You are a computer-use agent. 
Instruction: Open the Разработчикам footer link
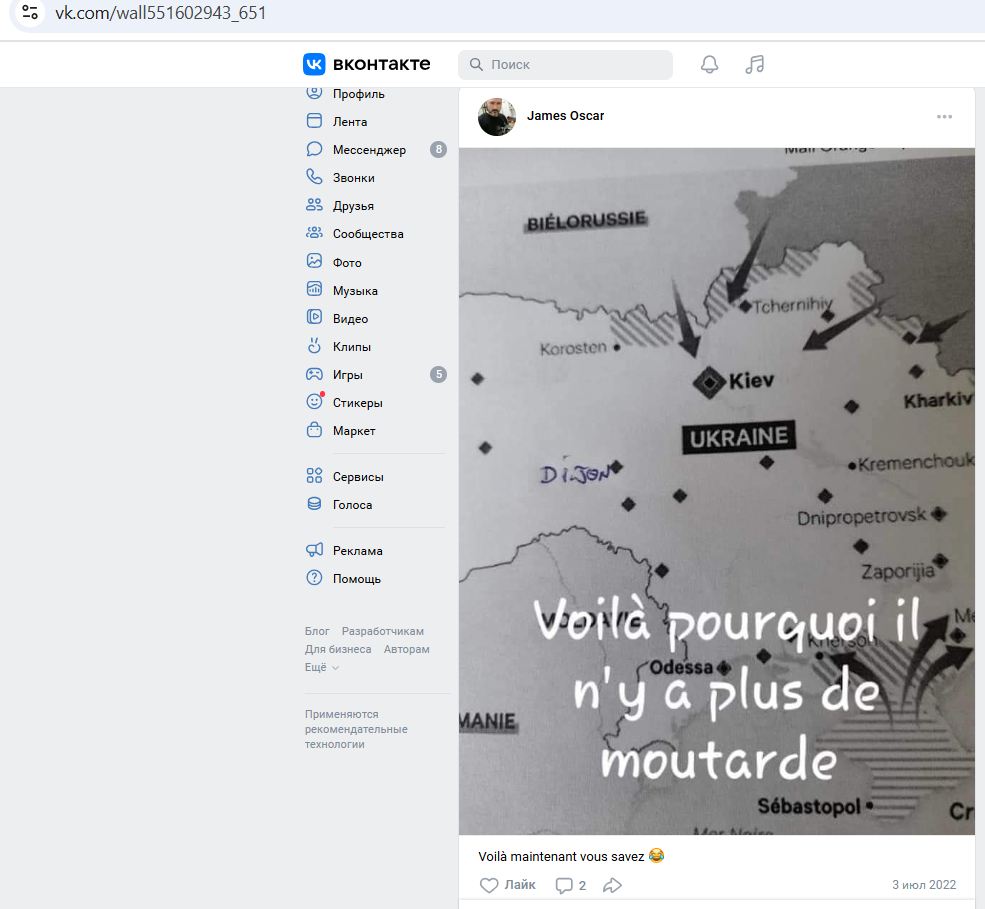click(x=382, y=631)
